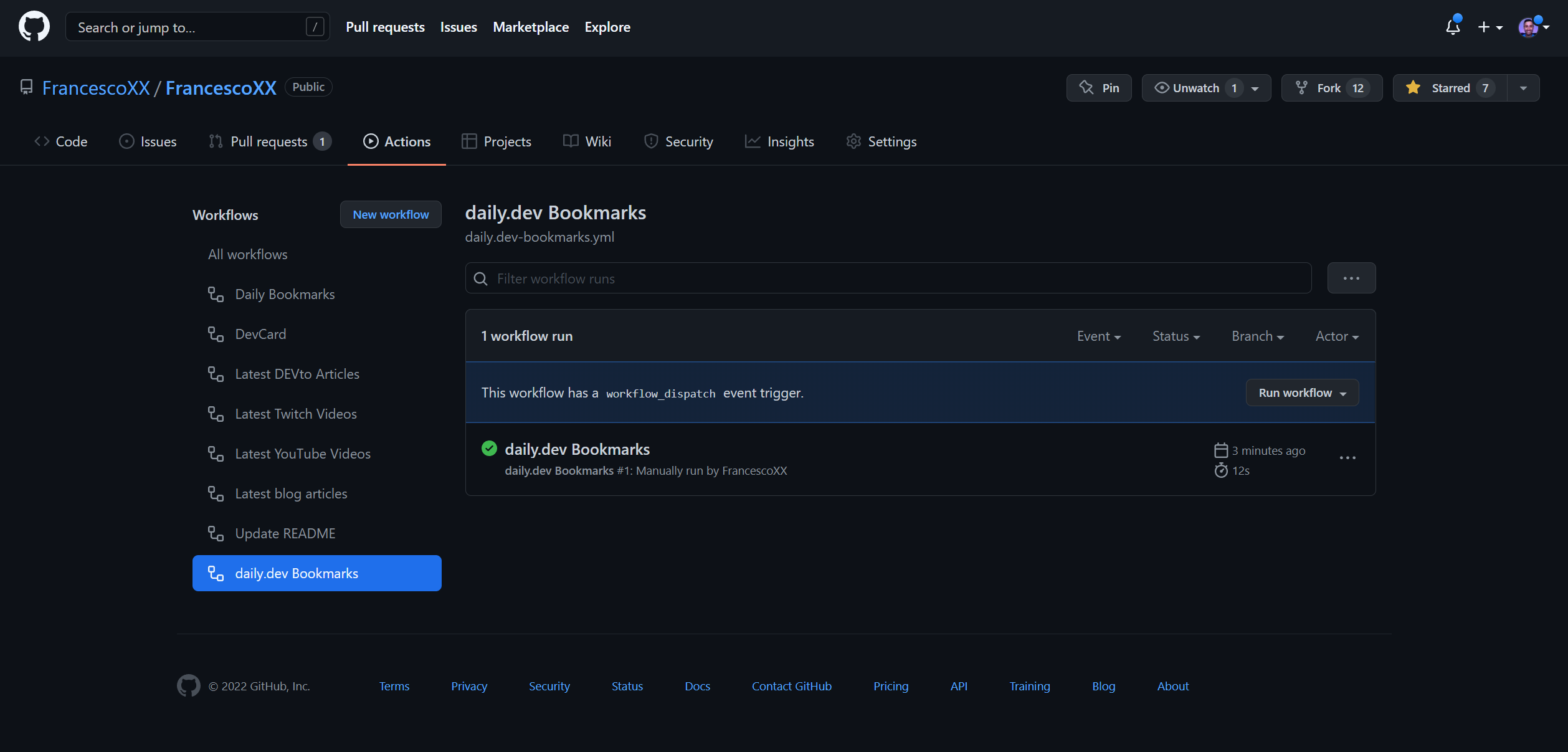1568x752 pixels.
Task: Click the New workflow button
Action: pos(391,214)
